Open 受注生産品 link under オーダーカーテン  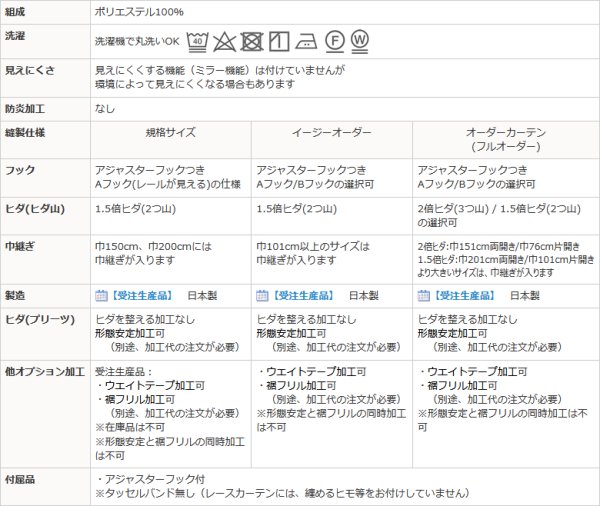[464, 296]
